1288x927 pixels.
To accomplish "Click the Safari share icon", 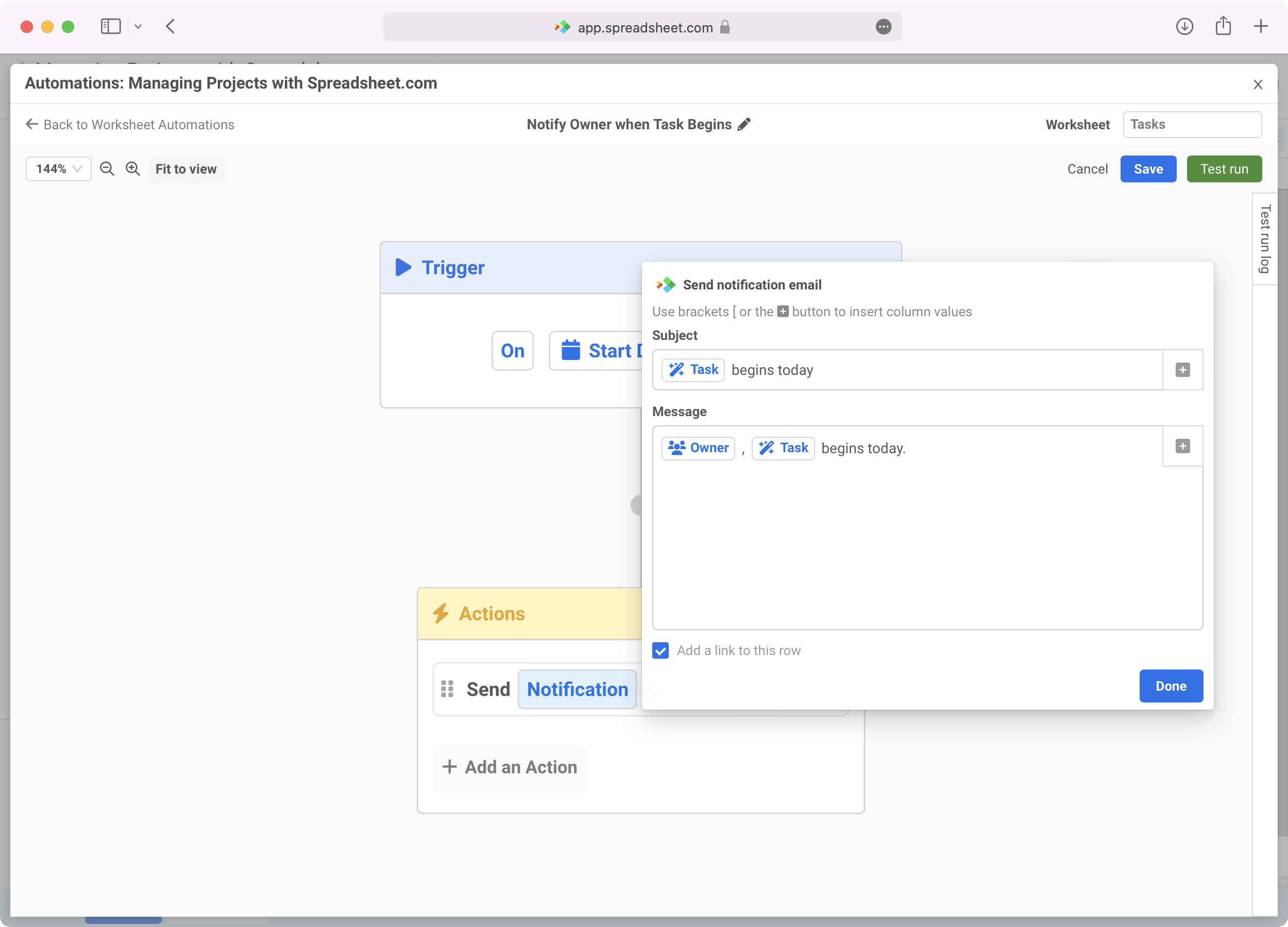I will [x=1223, y=27].
